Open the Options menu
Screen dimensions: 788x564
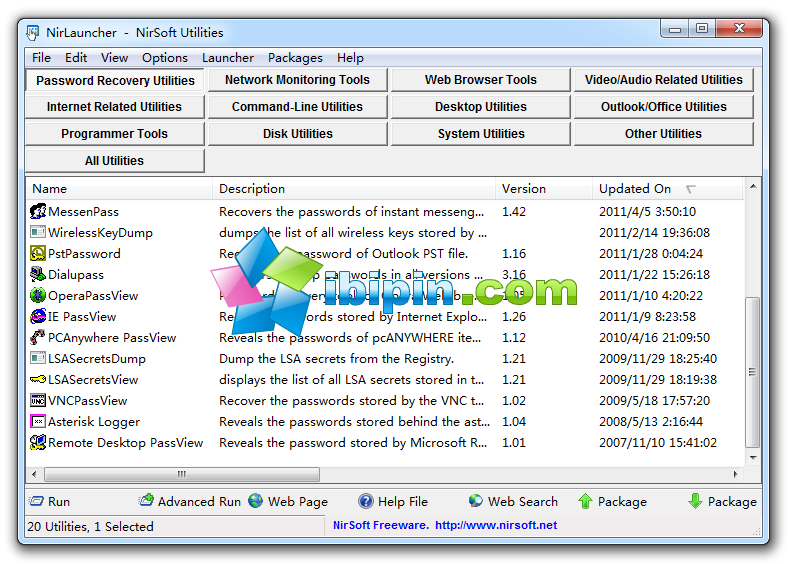click(165, 58)
